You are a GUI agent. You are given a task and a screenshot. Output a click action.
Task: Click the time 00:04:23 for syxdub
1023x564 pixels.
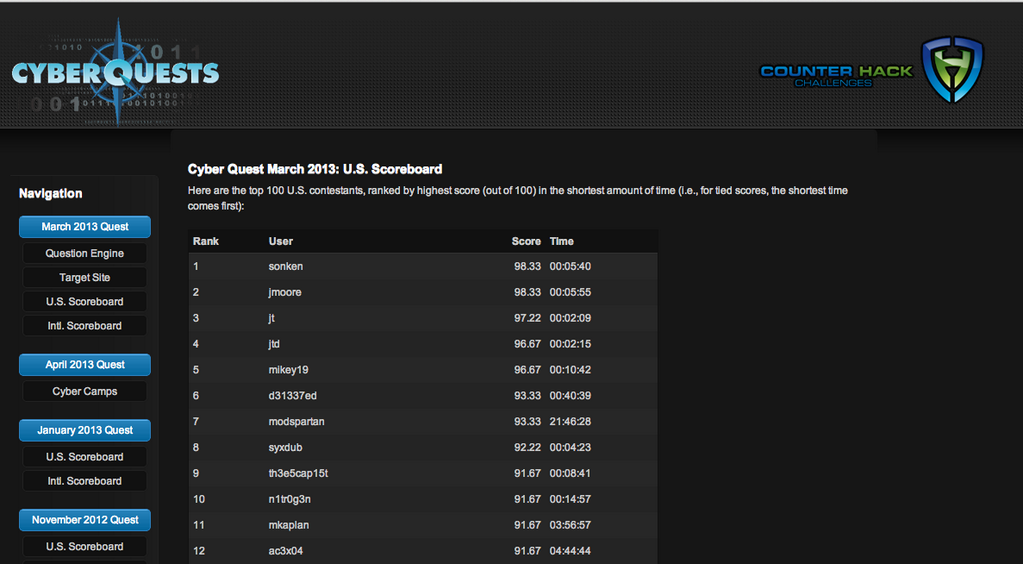[570, 448]
